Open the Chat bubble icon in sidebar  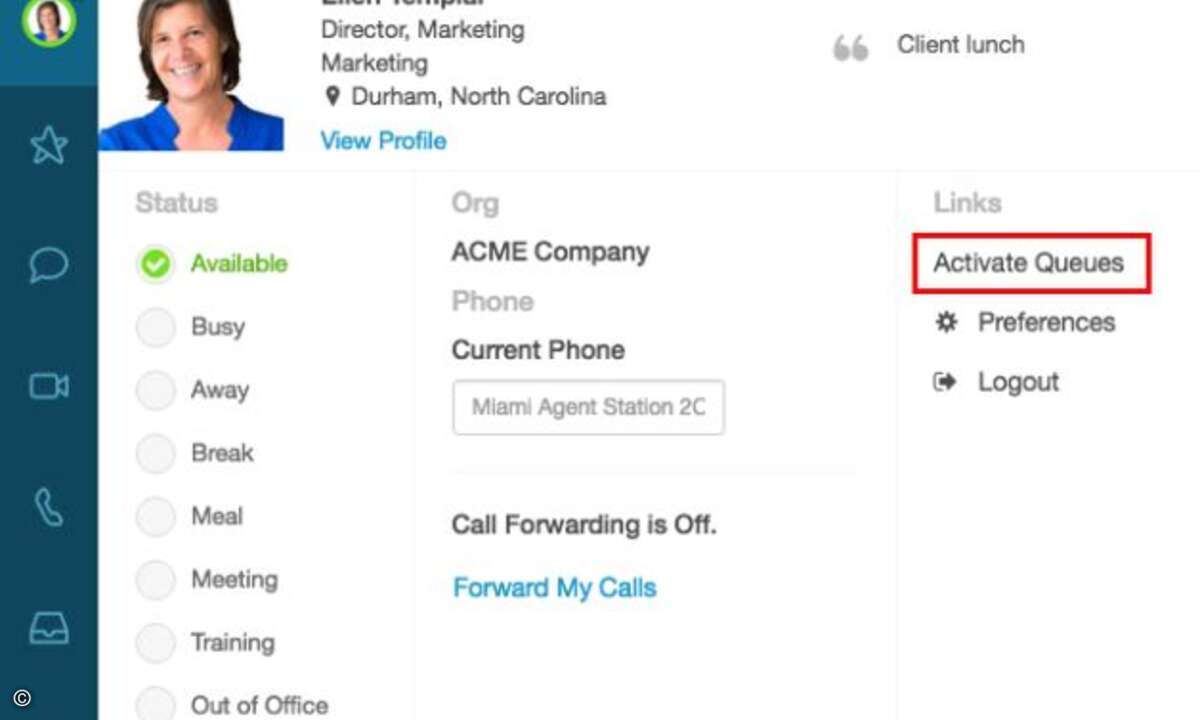(48, 265)
